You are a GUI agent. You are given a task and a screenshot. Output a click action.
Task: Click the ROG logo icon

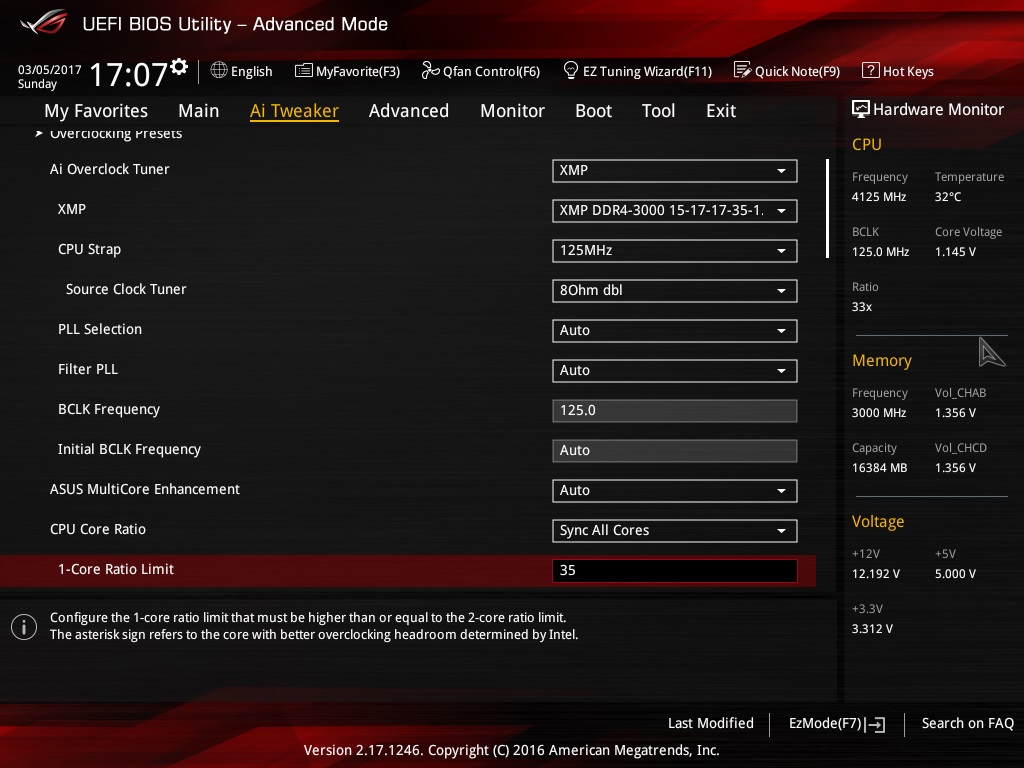[x=44, y=22]
